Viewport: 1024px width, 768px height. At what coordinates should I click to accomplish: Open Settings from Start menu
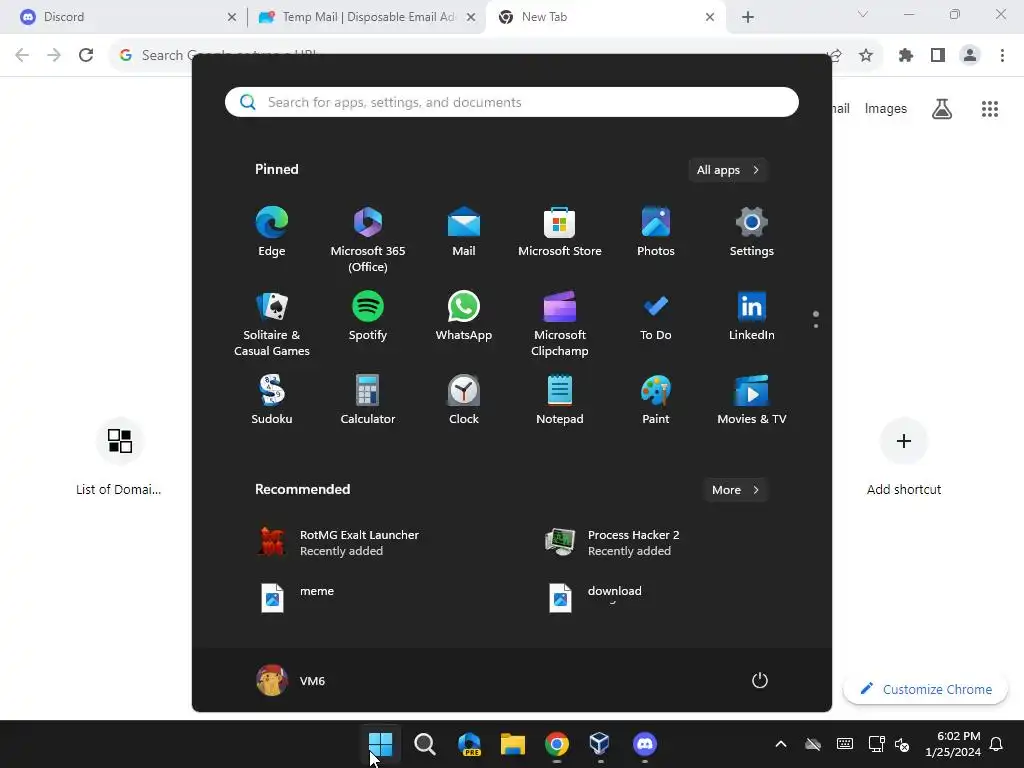coord(752,232)
